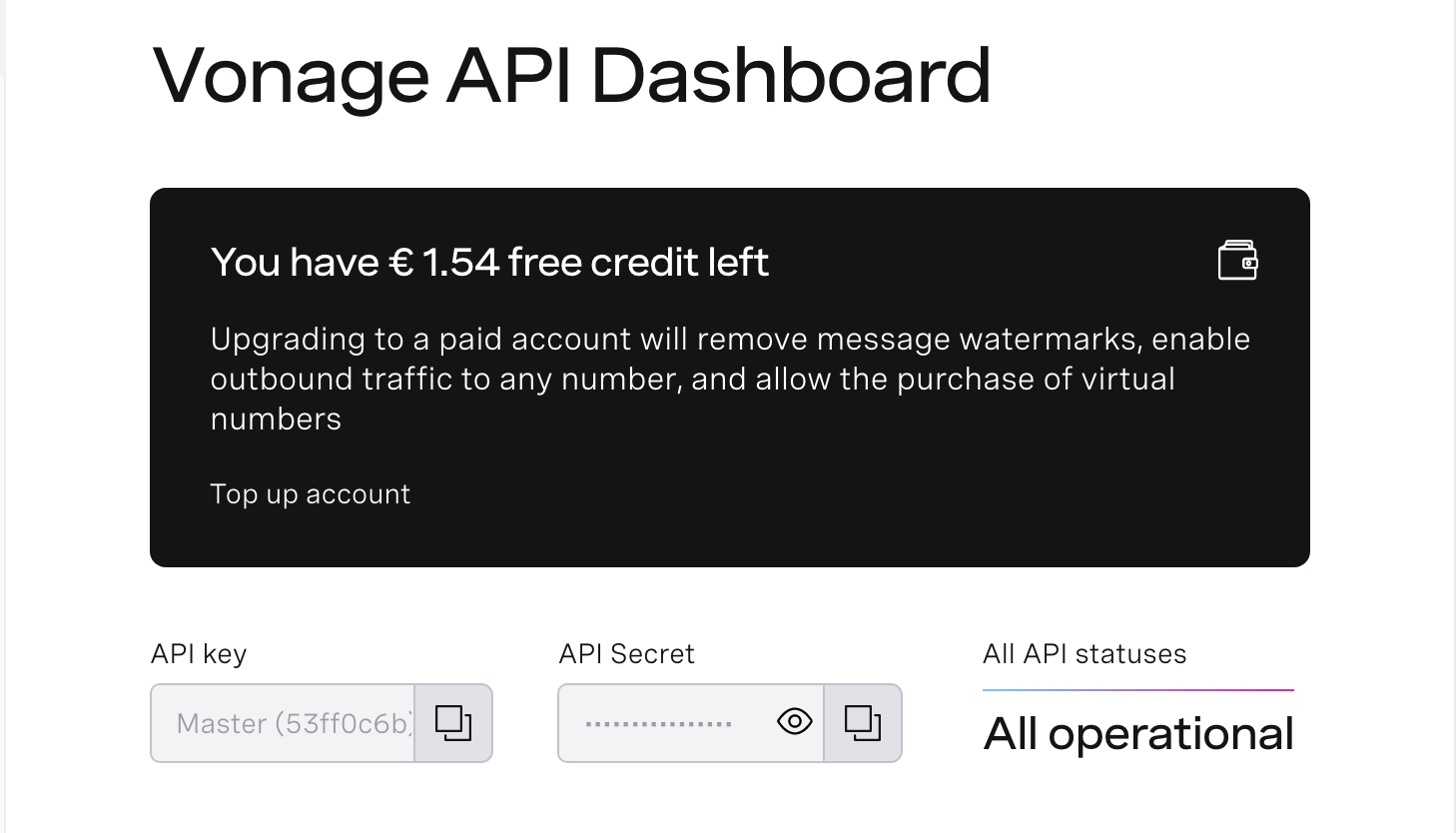Click the Master (53ff0c6b key text
The image size is (1456, 833).
click(x=294, y=723)
